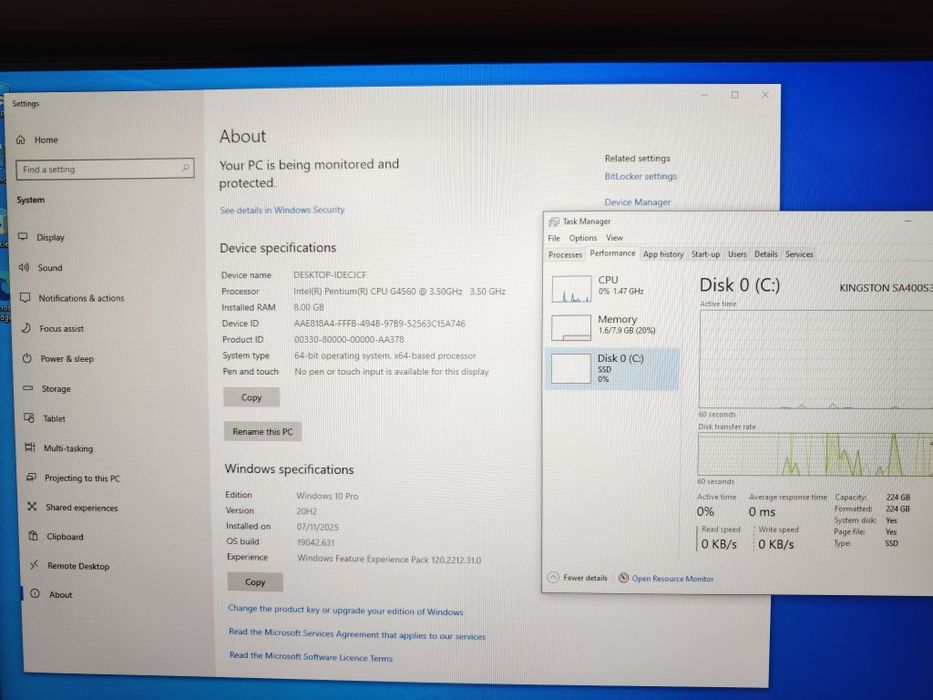933x700 pixels.
Task: Select the CPU performance graph thumbnail
Action: coord(571,289)
